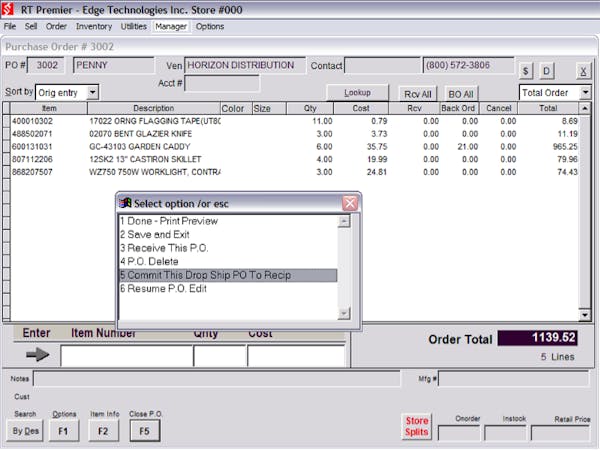Select the 12SK2 13" CASTIRON SKILLET row
Viewport: 600px width, 450px height.
(294, 159)
